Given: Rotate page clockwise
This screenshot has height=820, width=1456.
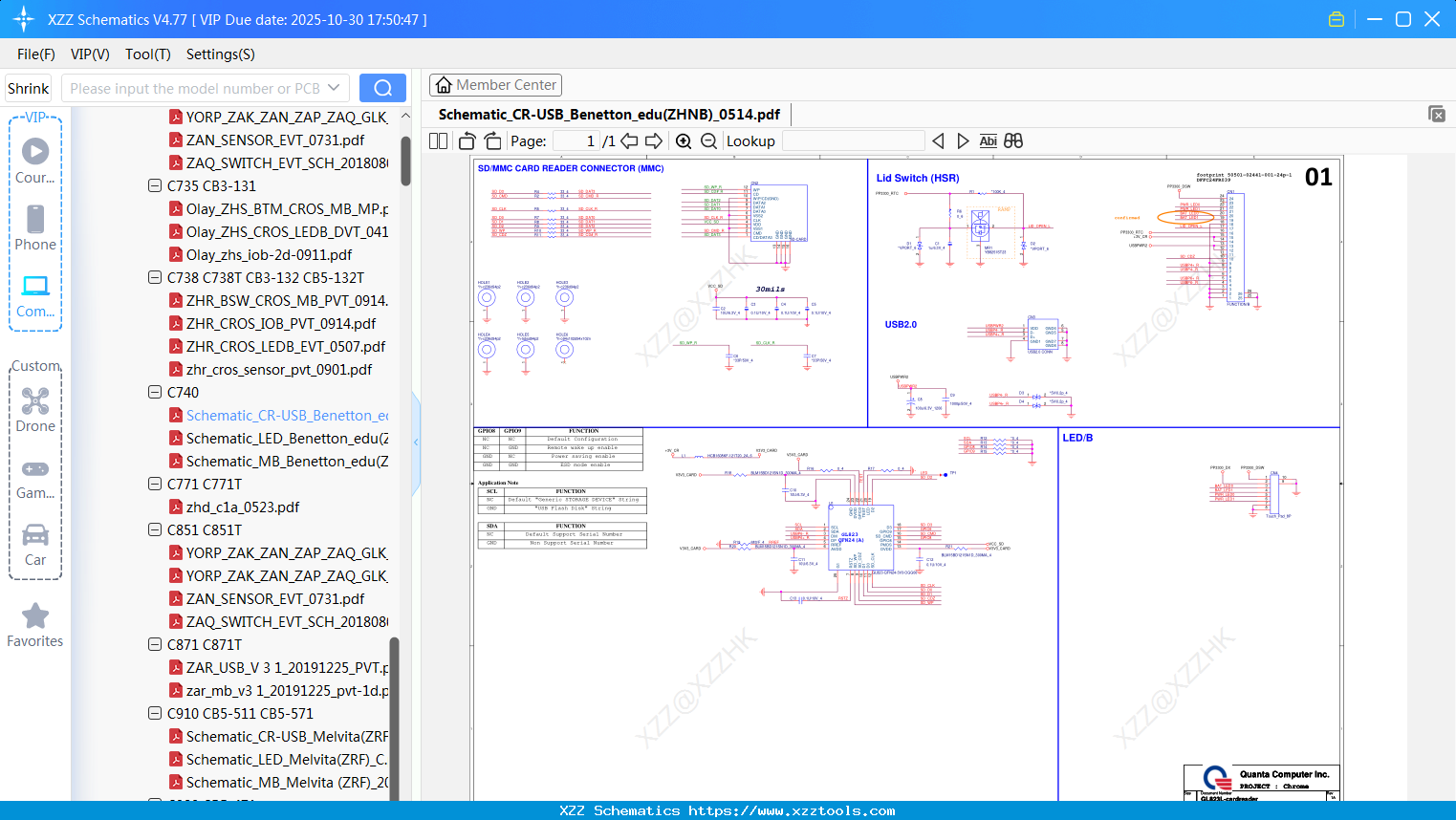Looking at the screenshot, I should [x=492, y=141].
